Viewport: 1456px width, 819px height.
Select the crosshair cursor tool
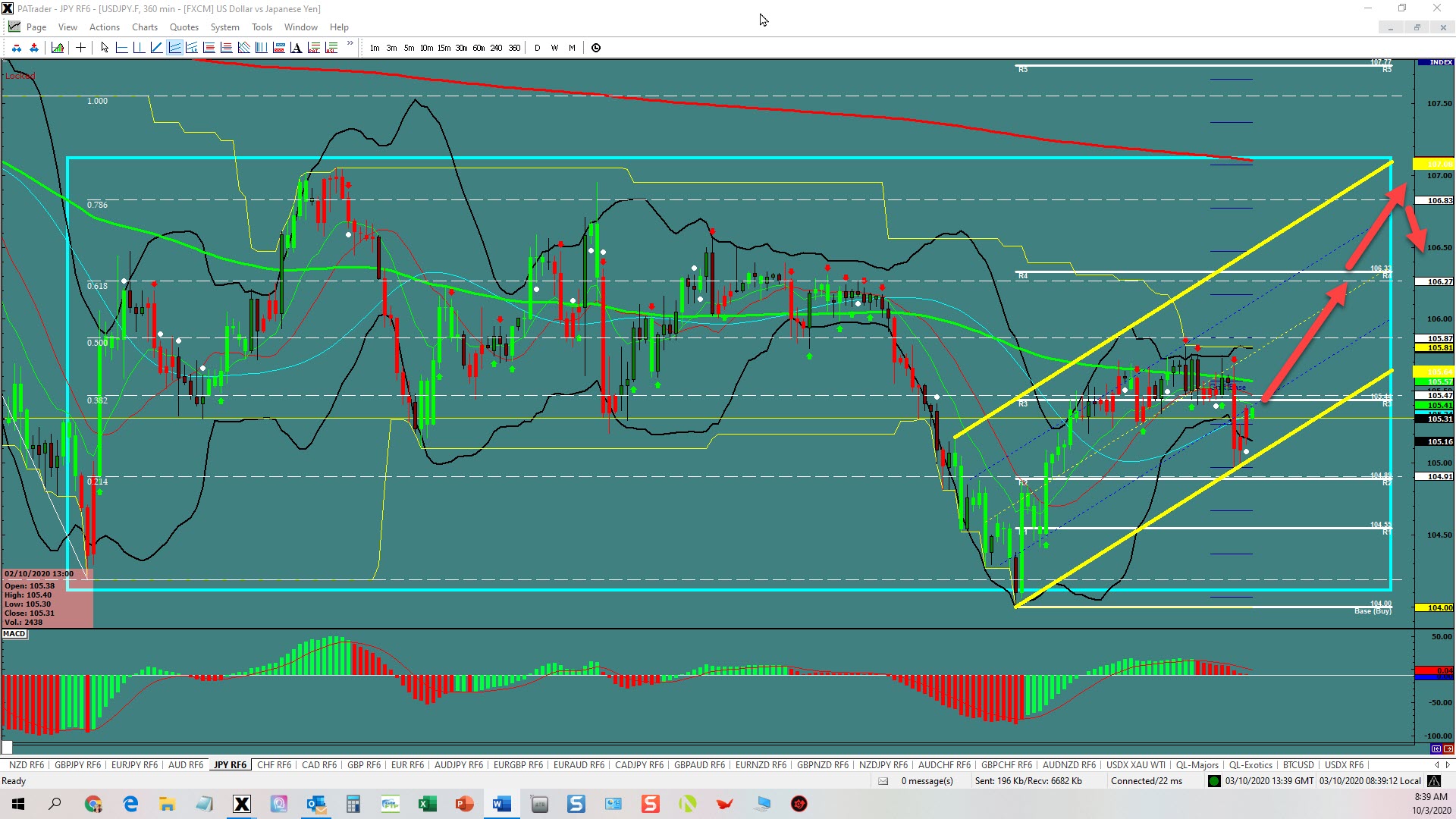click(x=80, y=48)
